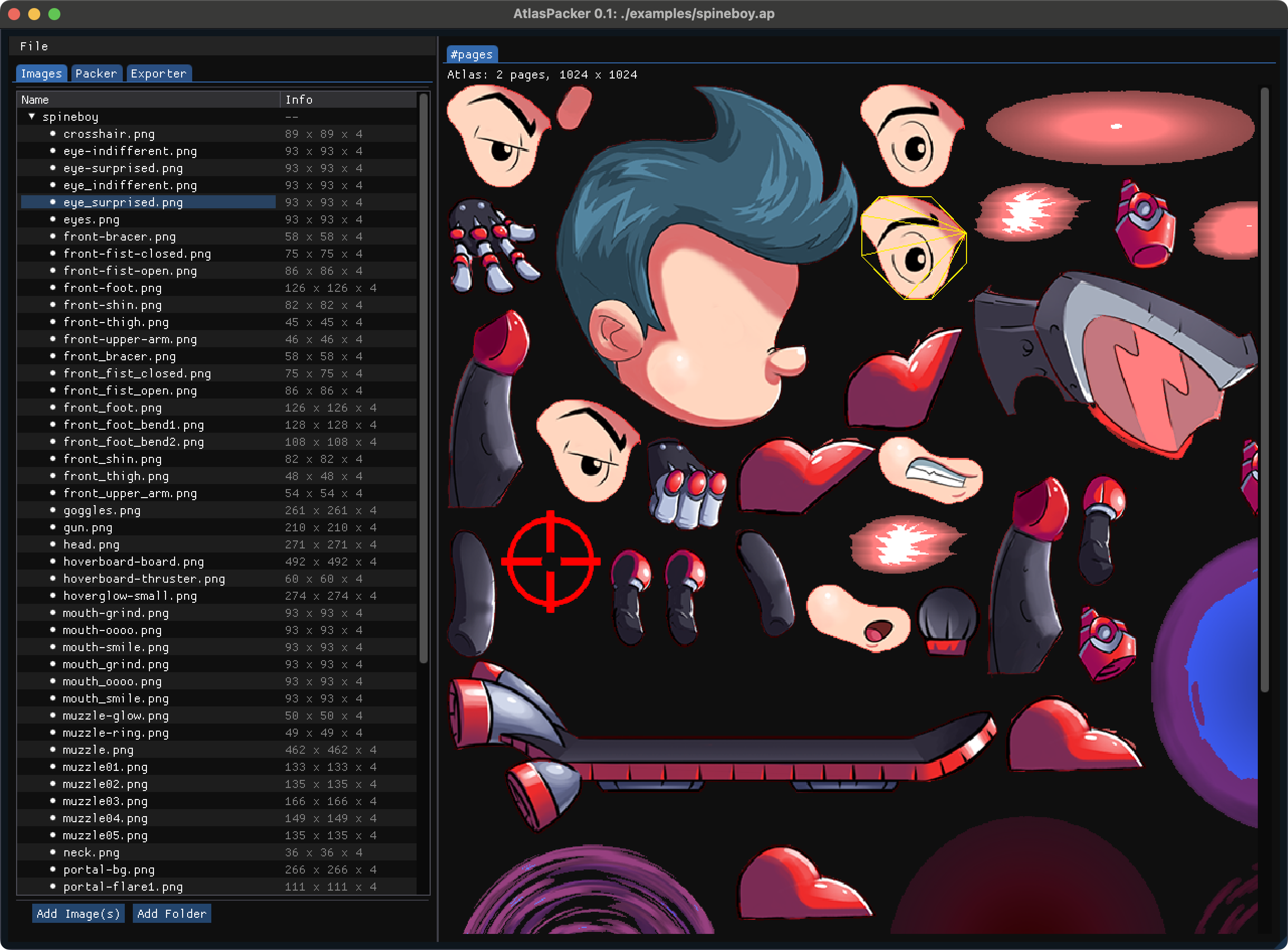This screenshot has height=950, width=1288.
Task: Click the open hand fist sprite
Action: click(494, 246)
